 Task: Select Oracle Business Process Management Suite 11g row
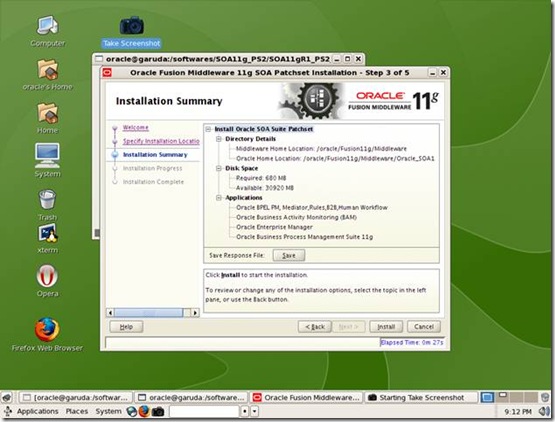(304, 237)
